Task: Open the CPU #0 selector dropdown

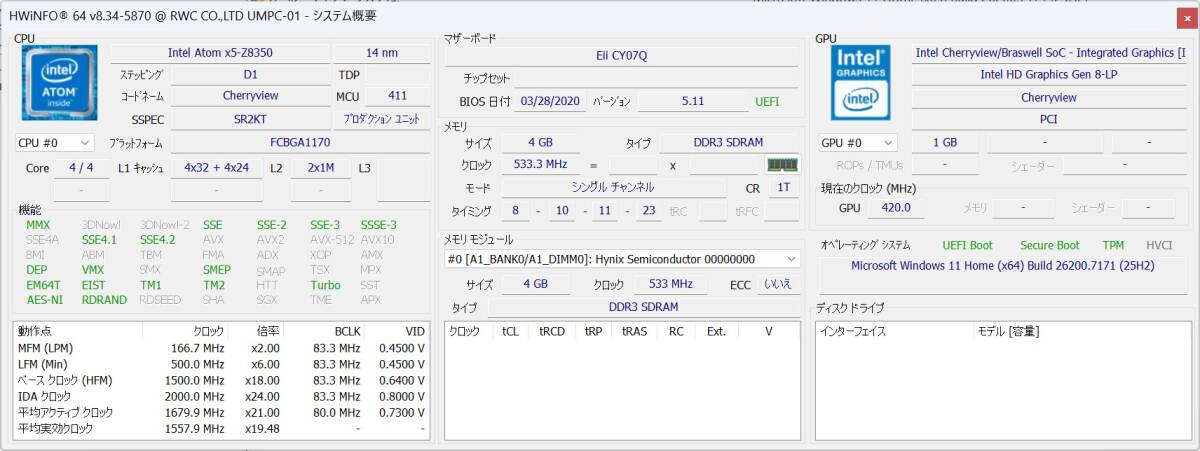Action: [55, 143]
